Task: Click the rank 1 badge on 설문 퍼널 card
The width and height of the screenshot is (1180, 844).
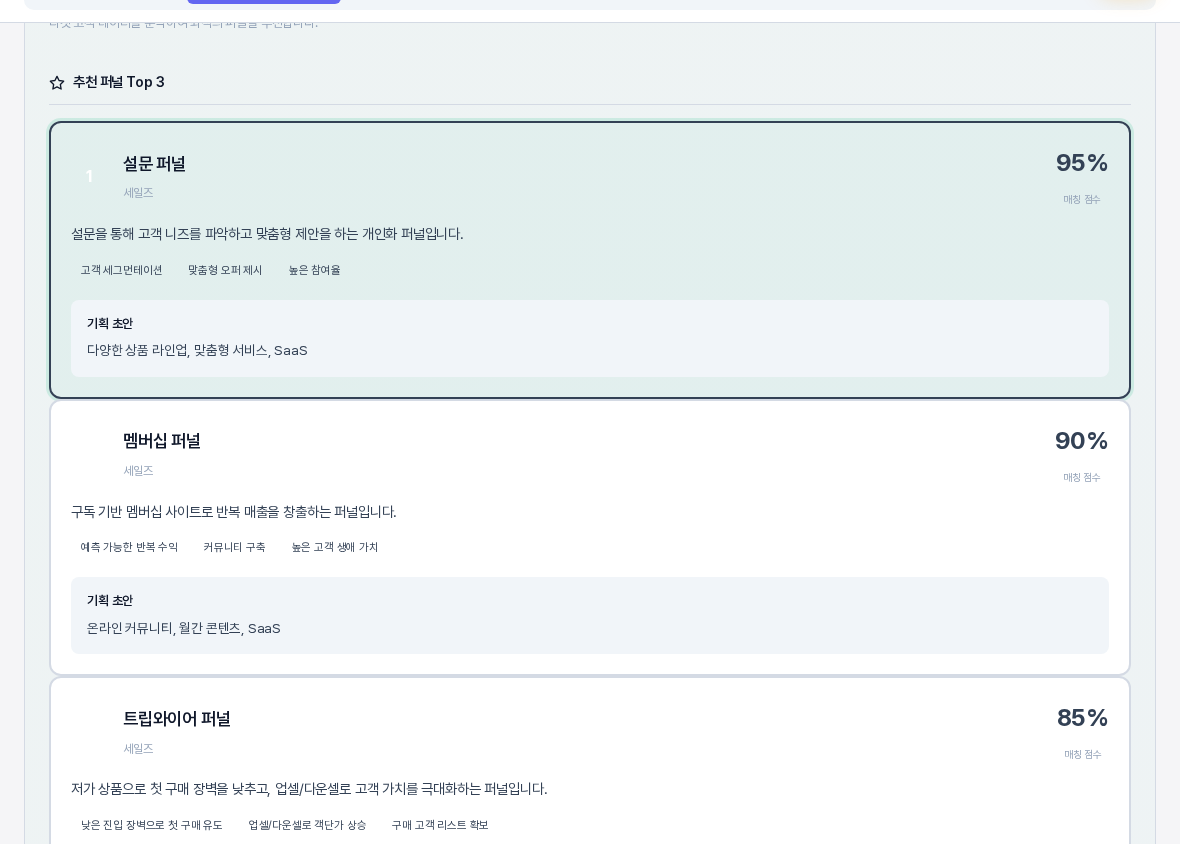Action: tap(90, 177)
